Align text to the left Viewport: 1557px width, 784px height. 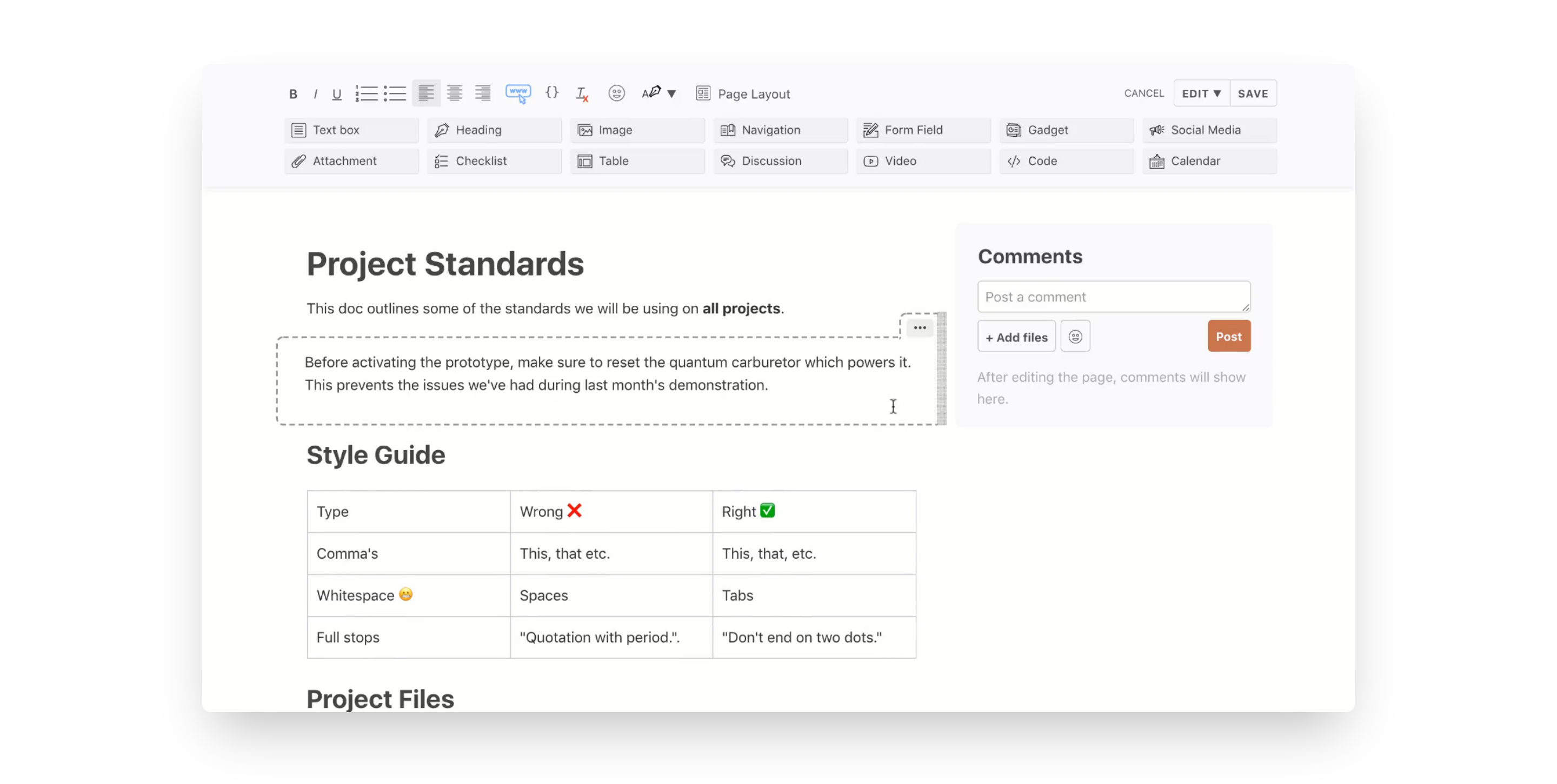pyautogui.click(x=426, y=93)
